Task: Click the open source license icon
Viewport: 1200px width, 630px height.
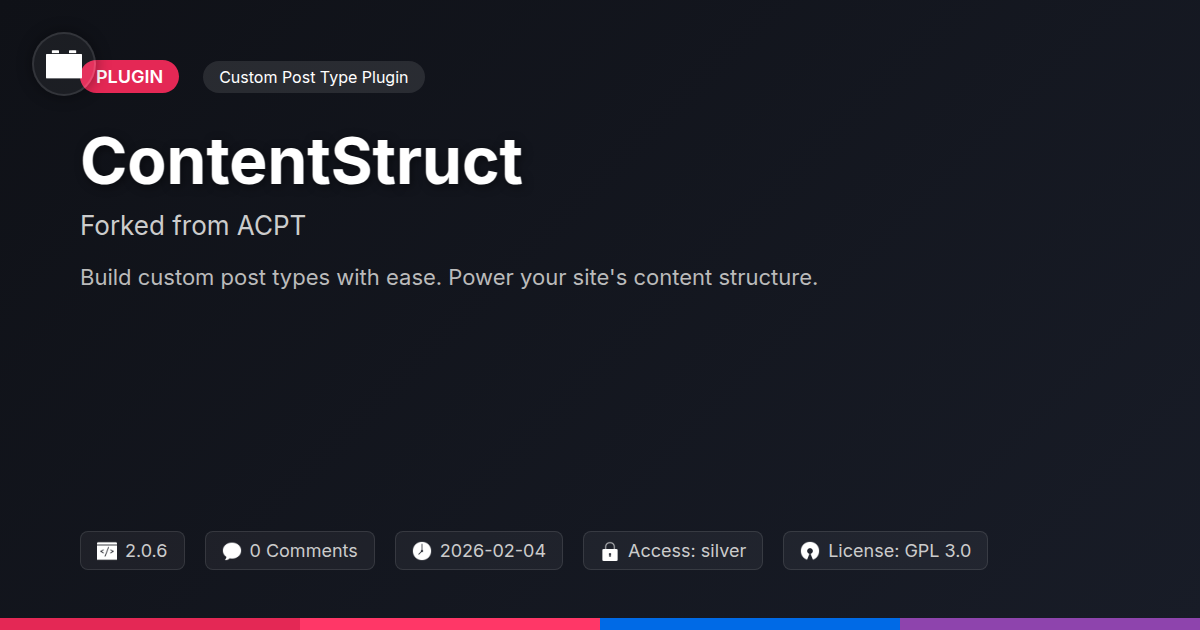Action: 810,551
